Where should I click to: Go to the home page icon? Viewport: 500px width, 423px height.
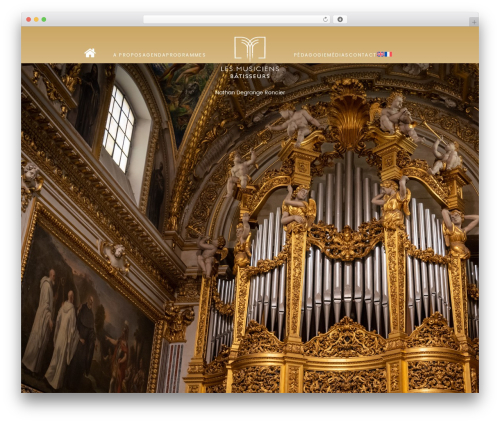pos(90,53)
